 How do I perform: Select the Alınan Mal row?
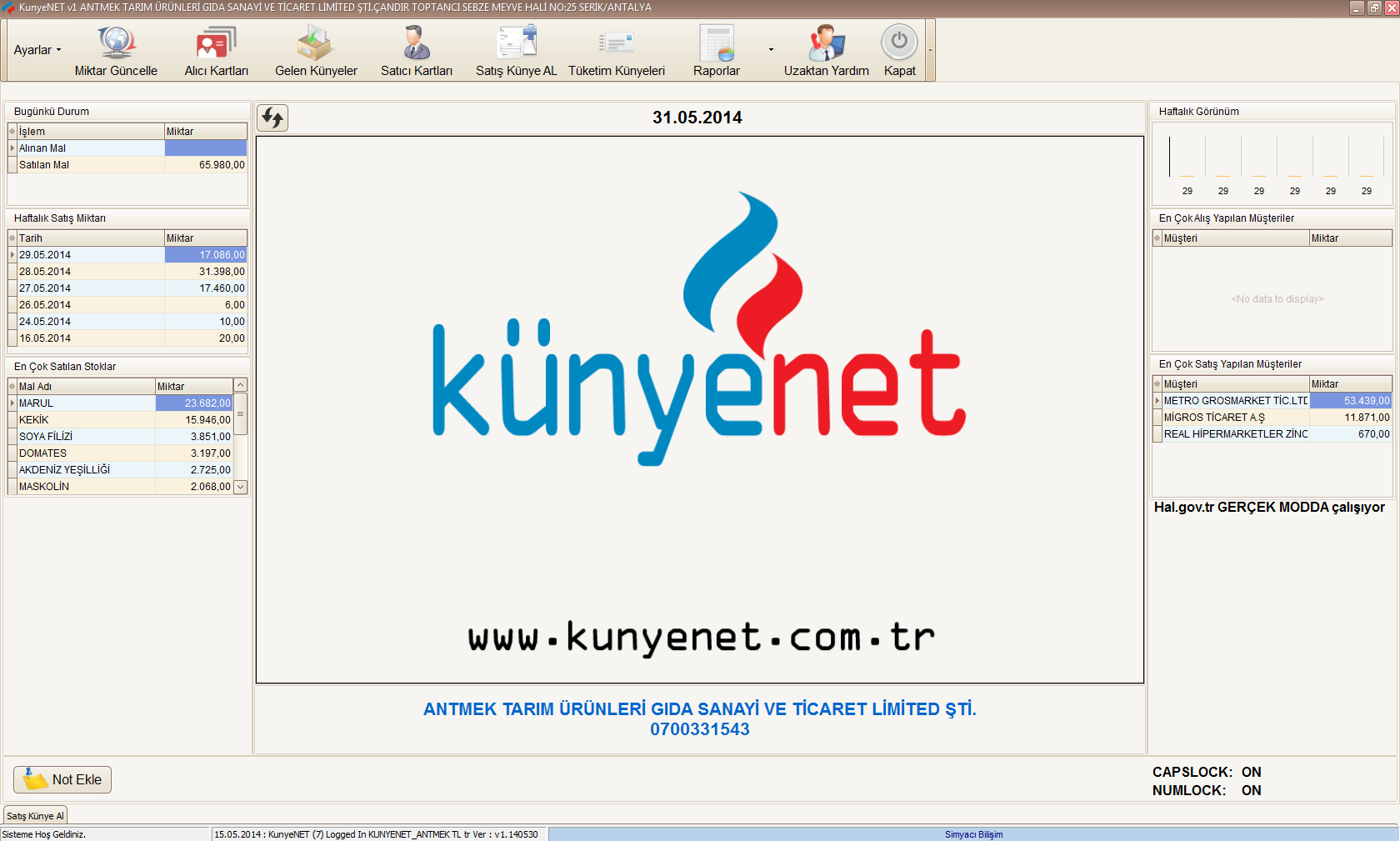[127, 148]
